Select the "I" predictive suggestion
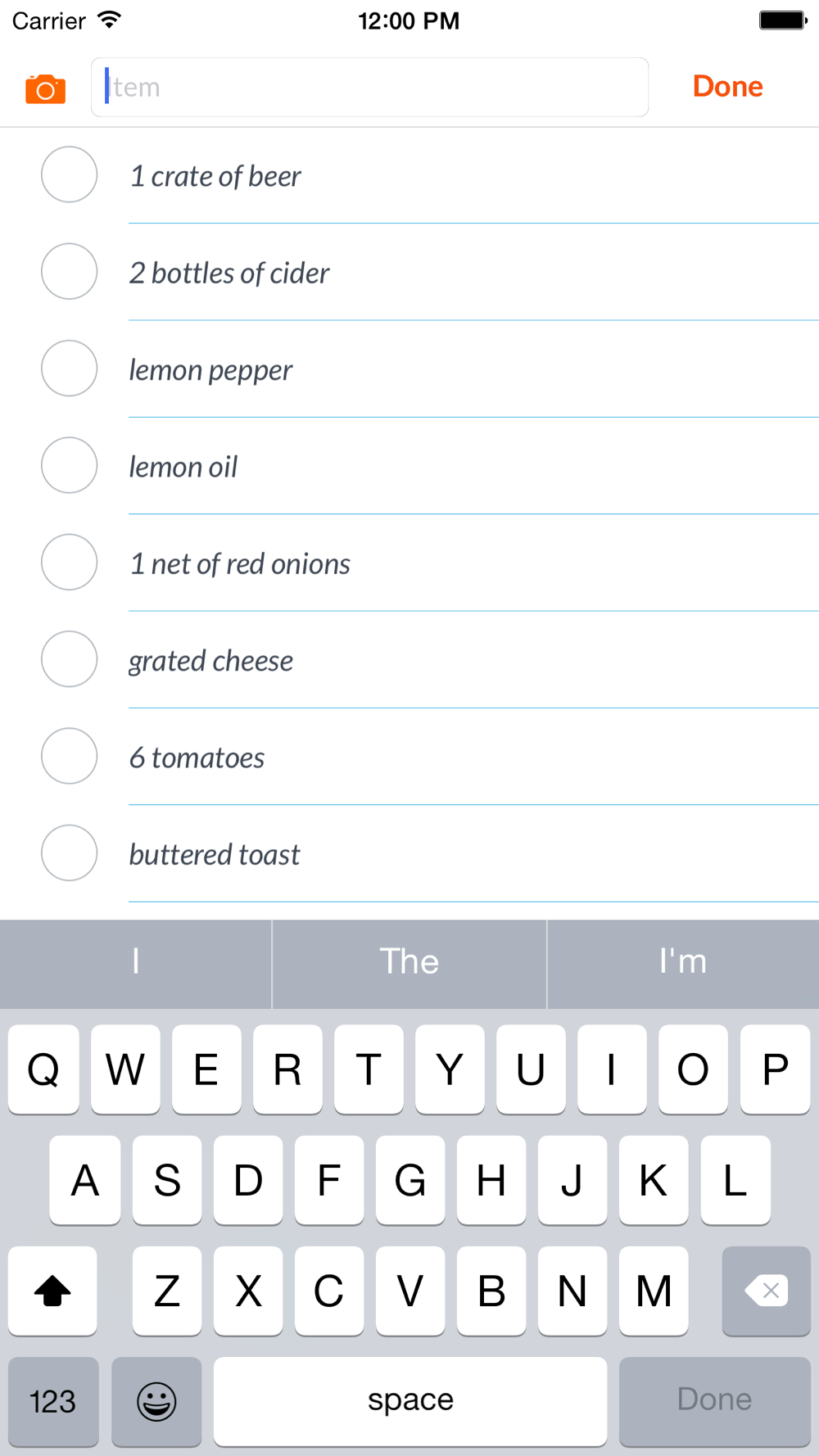819x1456 pixels. click(136, 962)
